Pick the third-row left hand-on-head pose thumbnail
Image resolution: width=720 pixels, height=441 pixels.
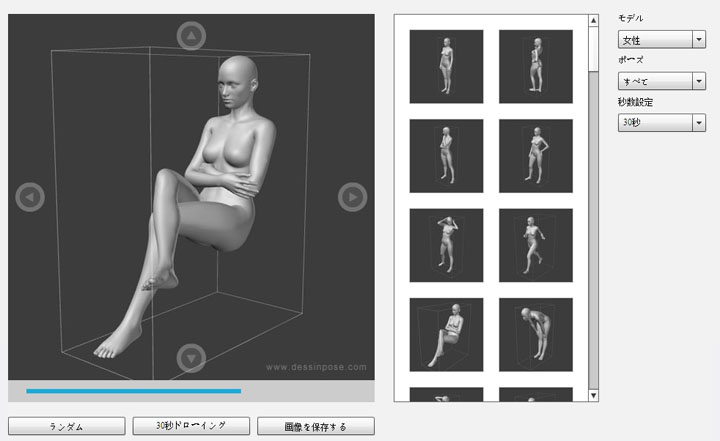tap(446, 245)
